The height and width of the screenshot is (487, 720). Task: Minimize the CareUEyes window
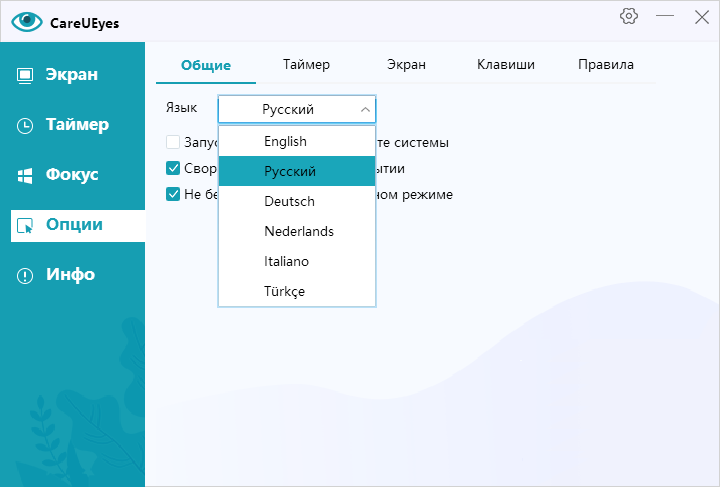click(x=665, y=16)
